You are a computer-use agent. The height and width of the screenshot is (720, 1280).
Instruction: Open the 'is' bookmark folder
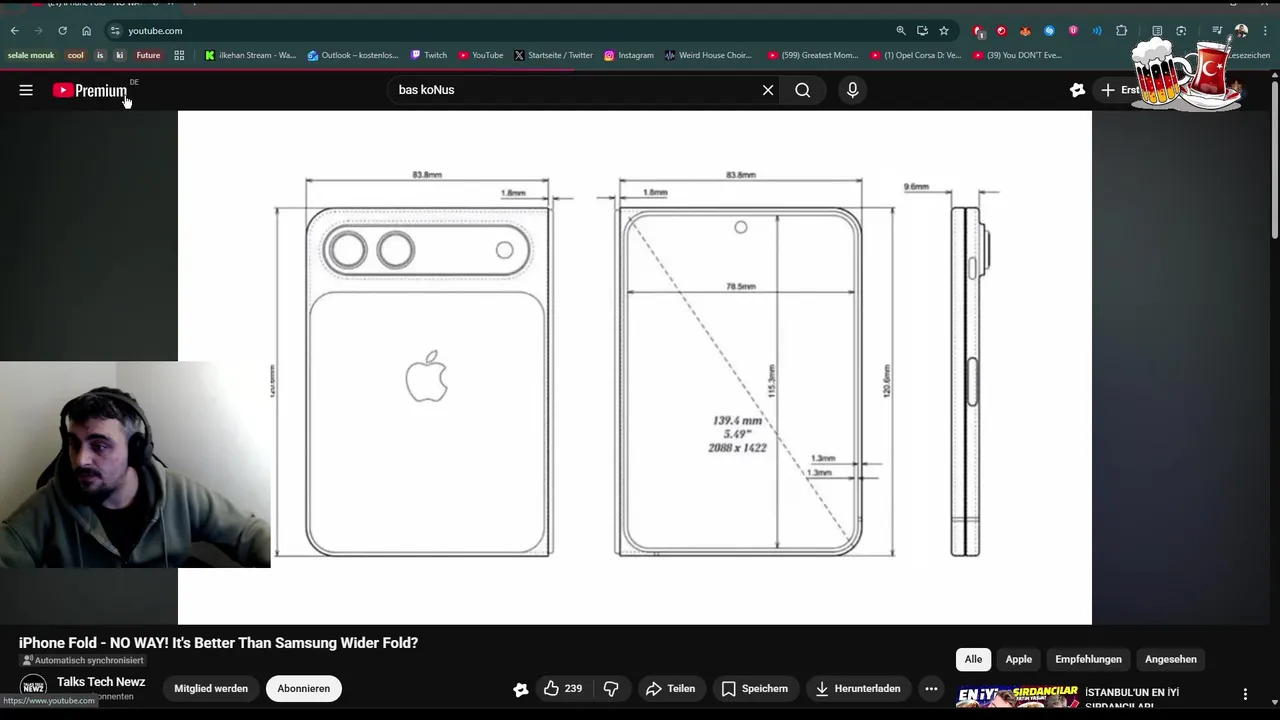100,55
